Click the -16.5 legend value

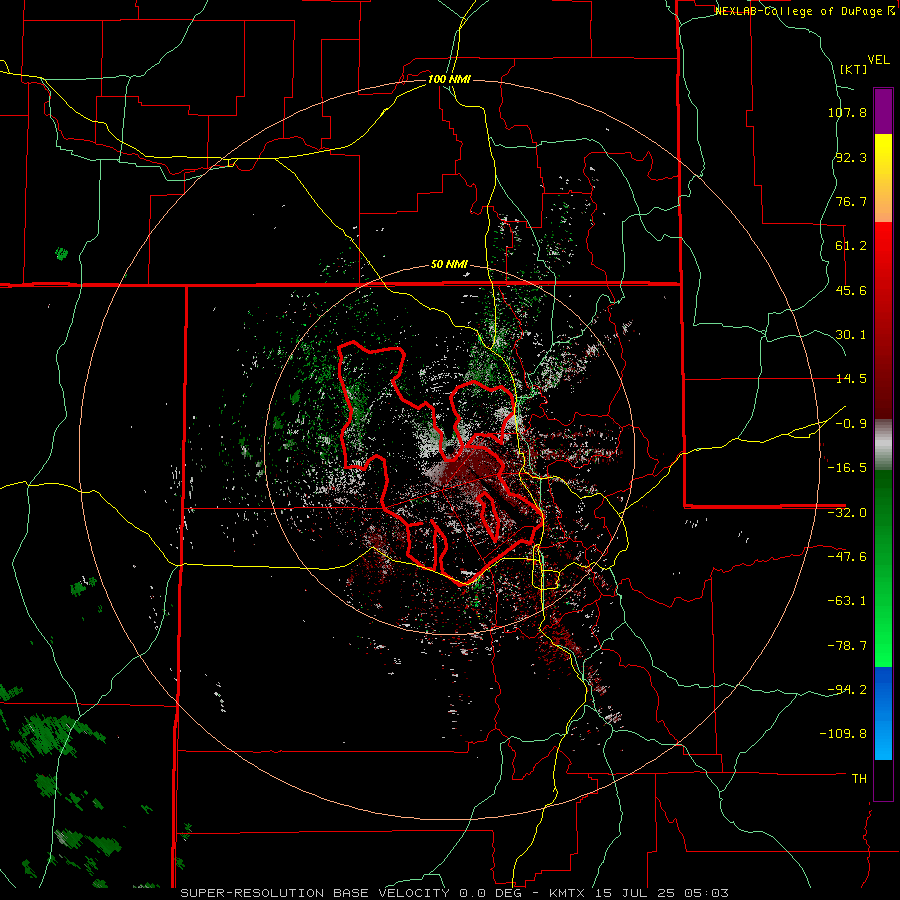(847, 468)
